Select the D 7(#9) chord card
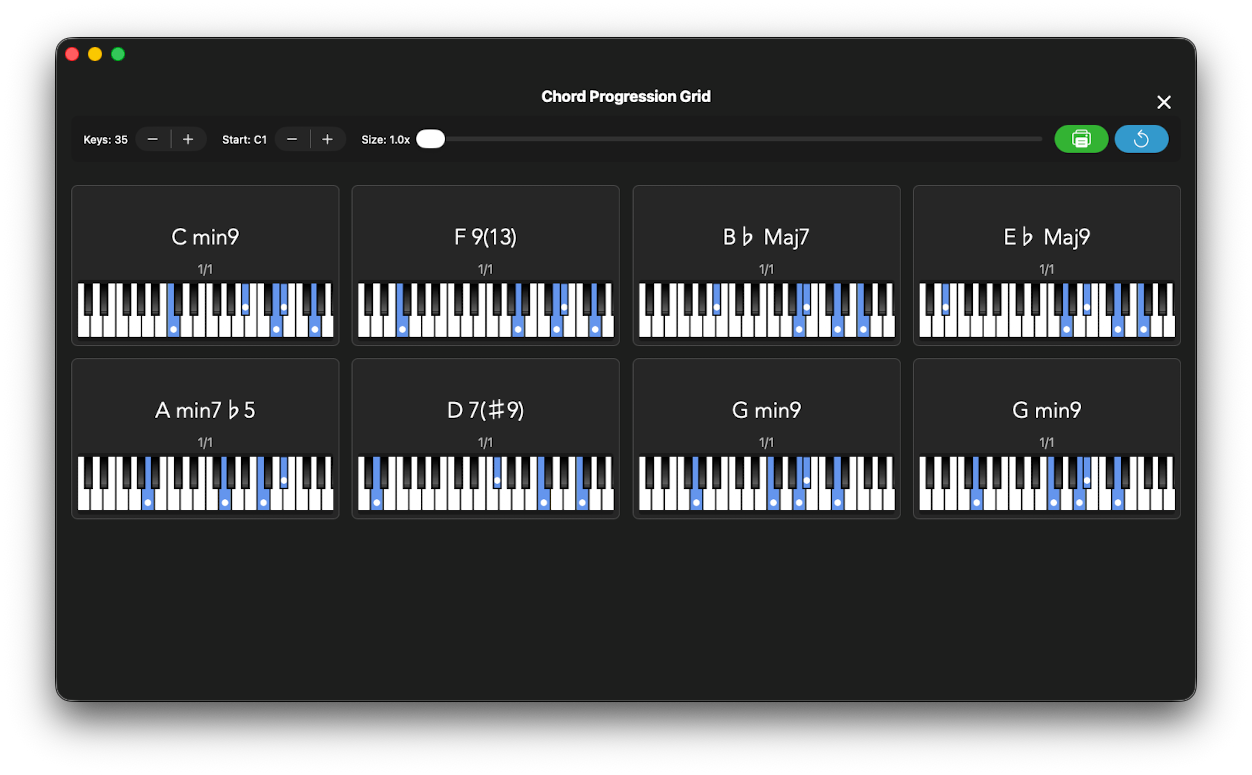1252x775 pixels. pos(485,437)
